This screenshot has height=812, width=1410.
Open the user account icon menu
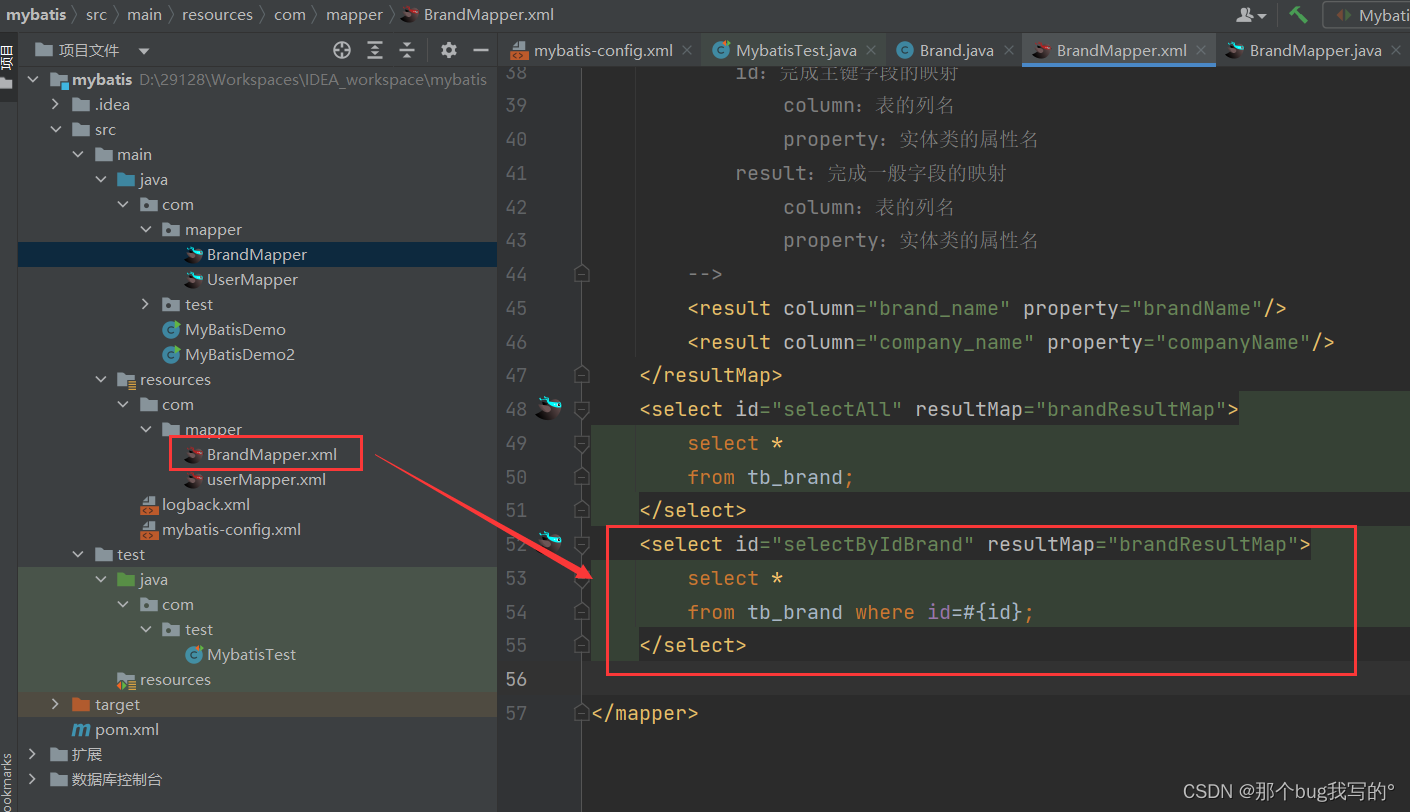click(x=1250, y=15)
